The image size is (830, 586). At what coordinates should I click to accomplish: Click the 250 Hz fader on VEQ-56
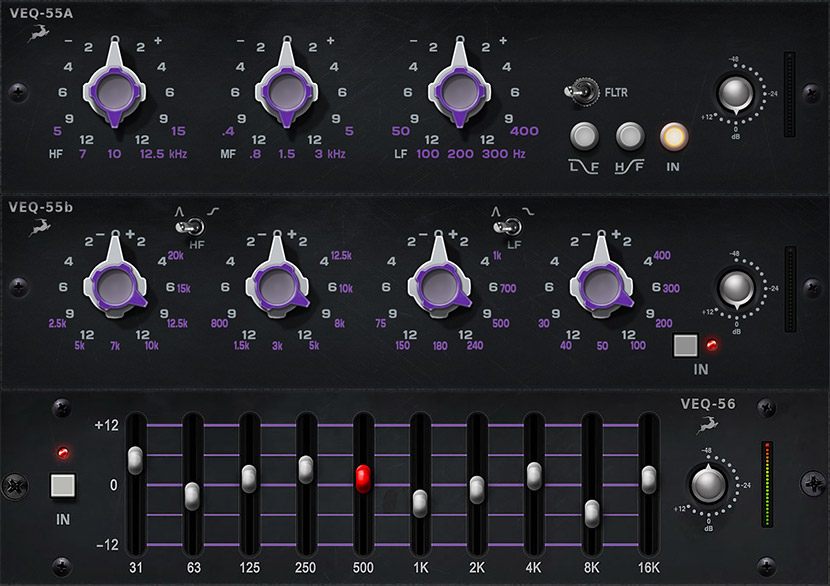(x=306, y=470)
